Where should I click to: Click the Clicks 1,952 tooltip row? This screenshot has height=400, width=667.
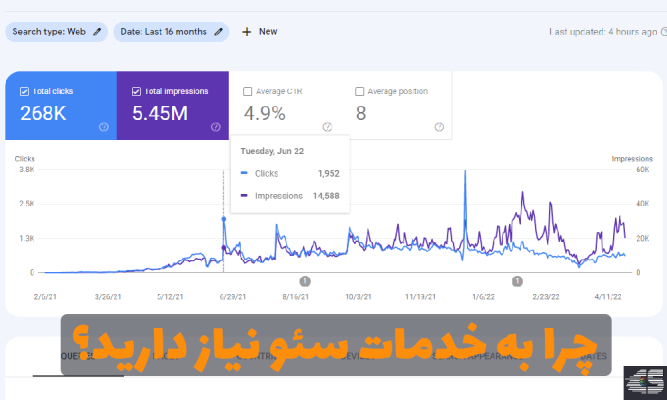290,174
